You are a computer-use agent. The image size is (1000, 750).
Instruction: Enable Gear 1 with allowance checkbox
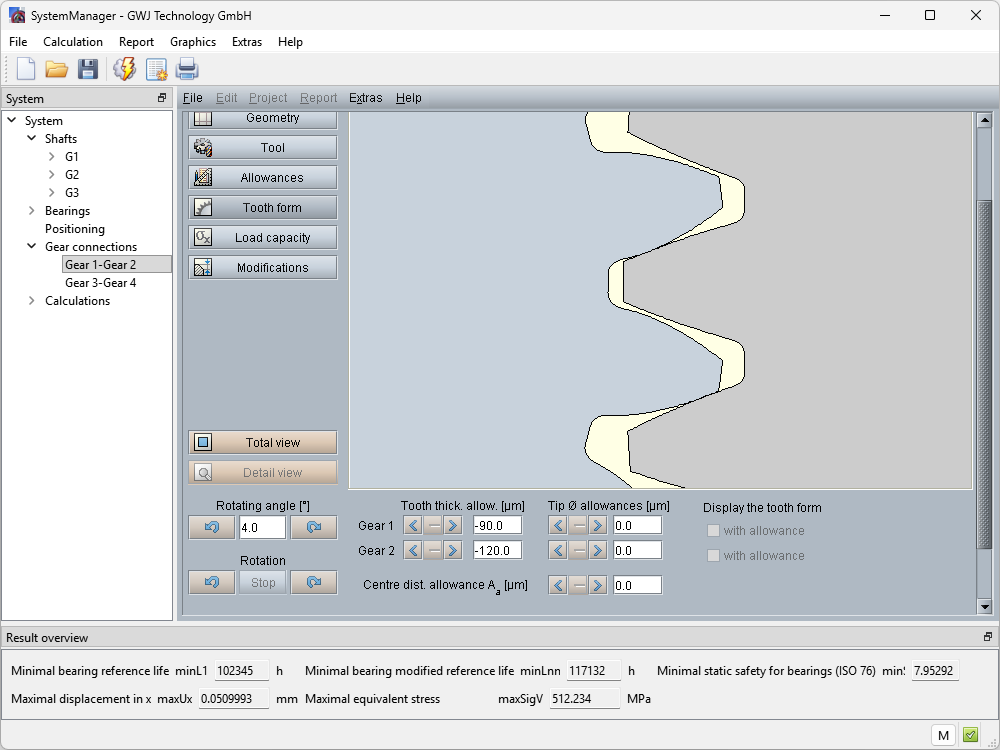click(713, 531)
